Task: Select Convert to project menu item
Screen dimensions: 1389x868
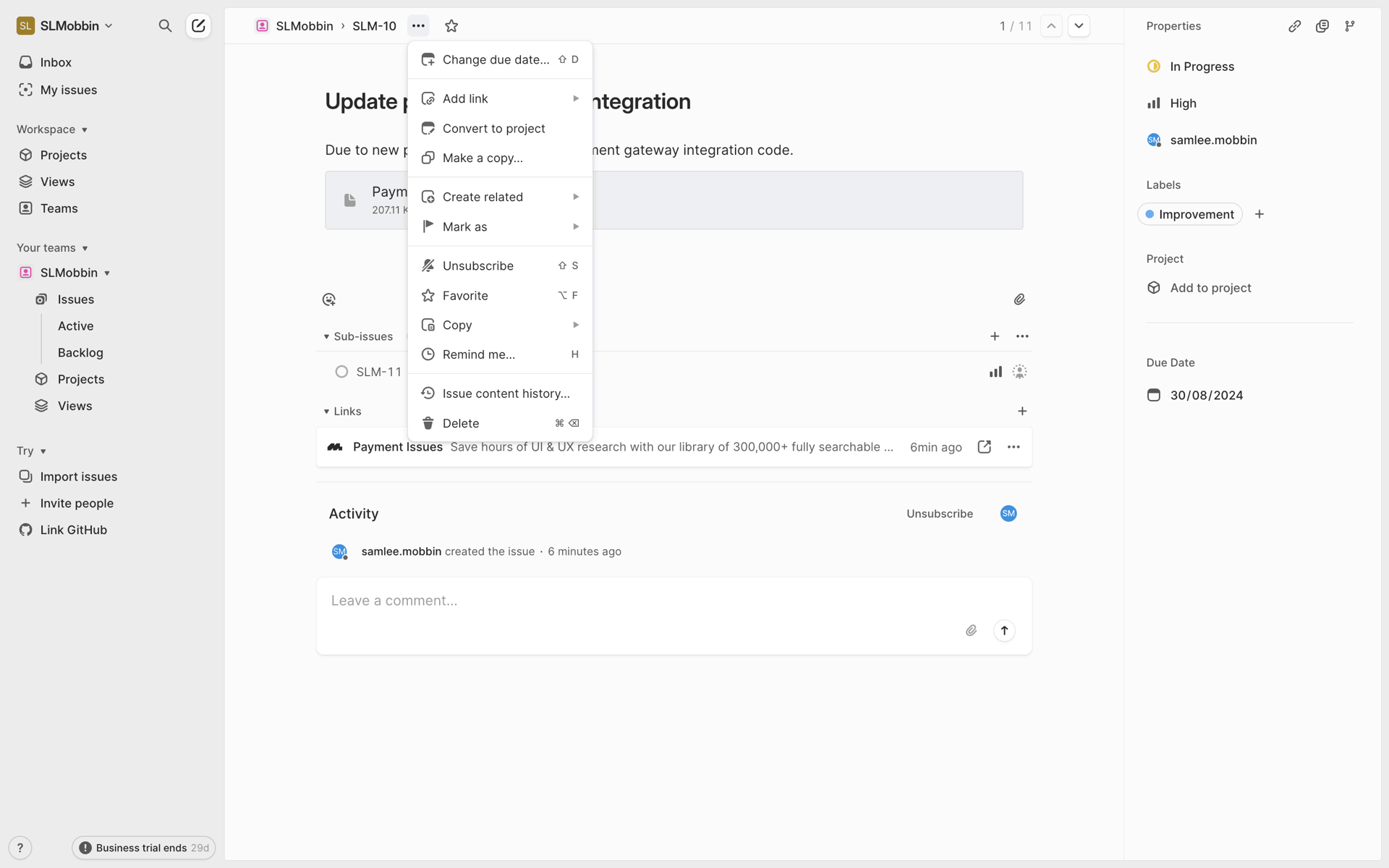Action: (x=500, y=128)
